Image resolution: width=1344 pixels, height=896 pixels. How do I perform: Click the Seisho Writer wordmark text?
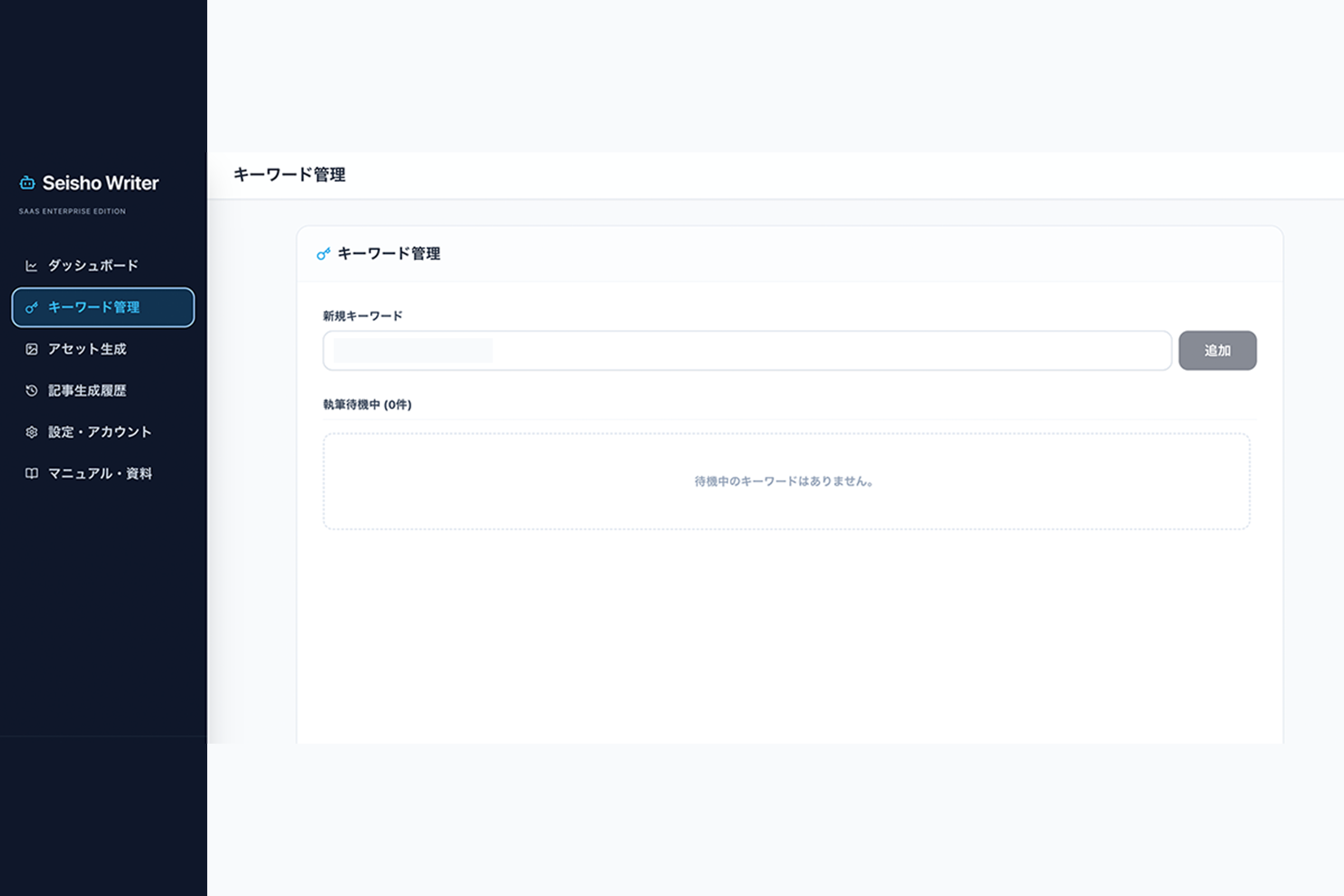(x=101, y=184)
